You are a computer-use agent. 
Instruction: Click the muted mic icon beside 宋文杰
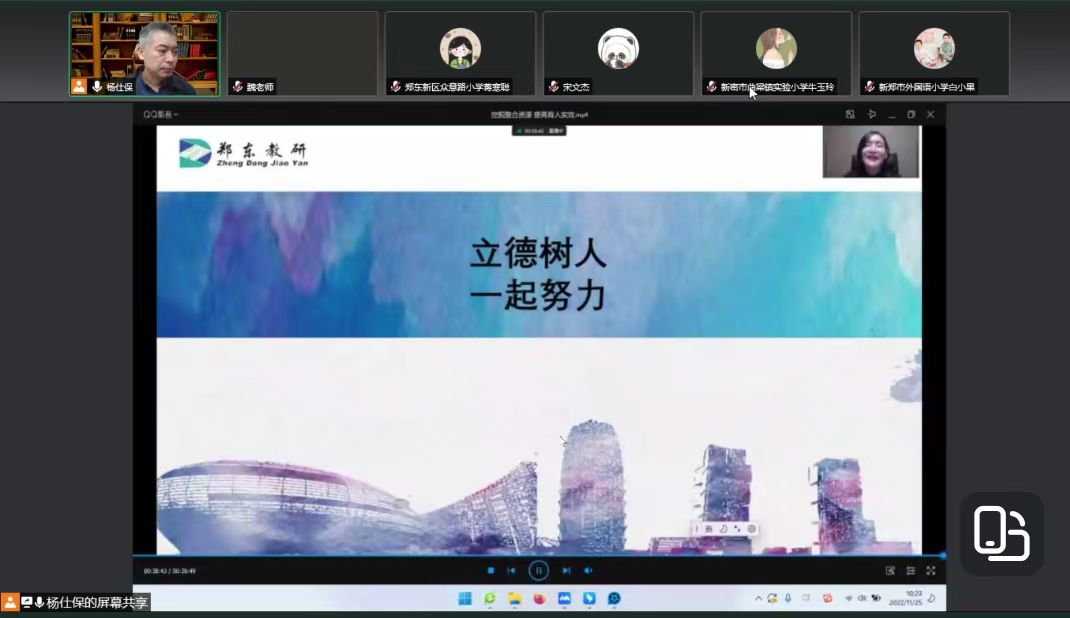point(553,87)
